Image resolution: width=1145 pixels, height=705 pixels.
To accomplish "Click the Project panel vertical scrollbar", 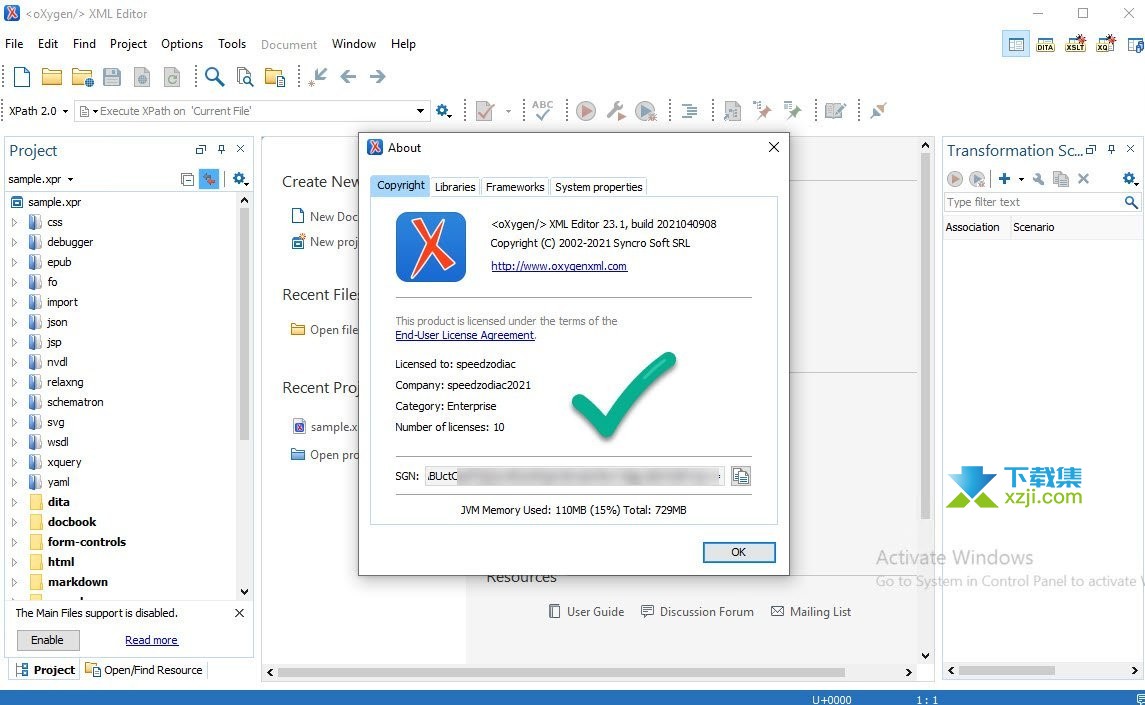I will point(244,324).
